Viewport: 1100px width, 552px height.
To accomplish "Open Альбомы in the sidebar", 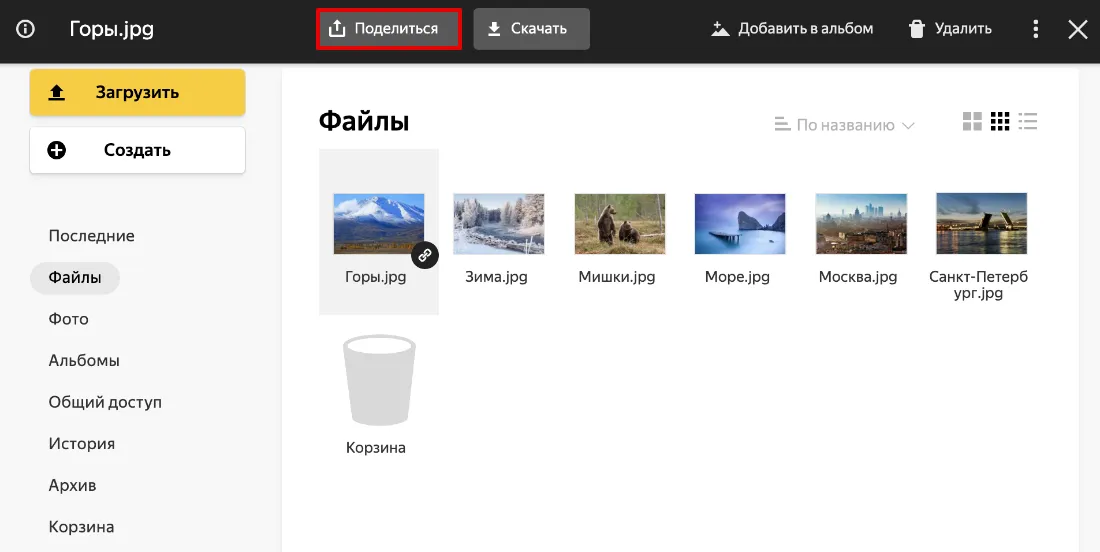I will point(83,361).
